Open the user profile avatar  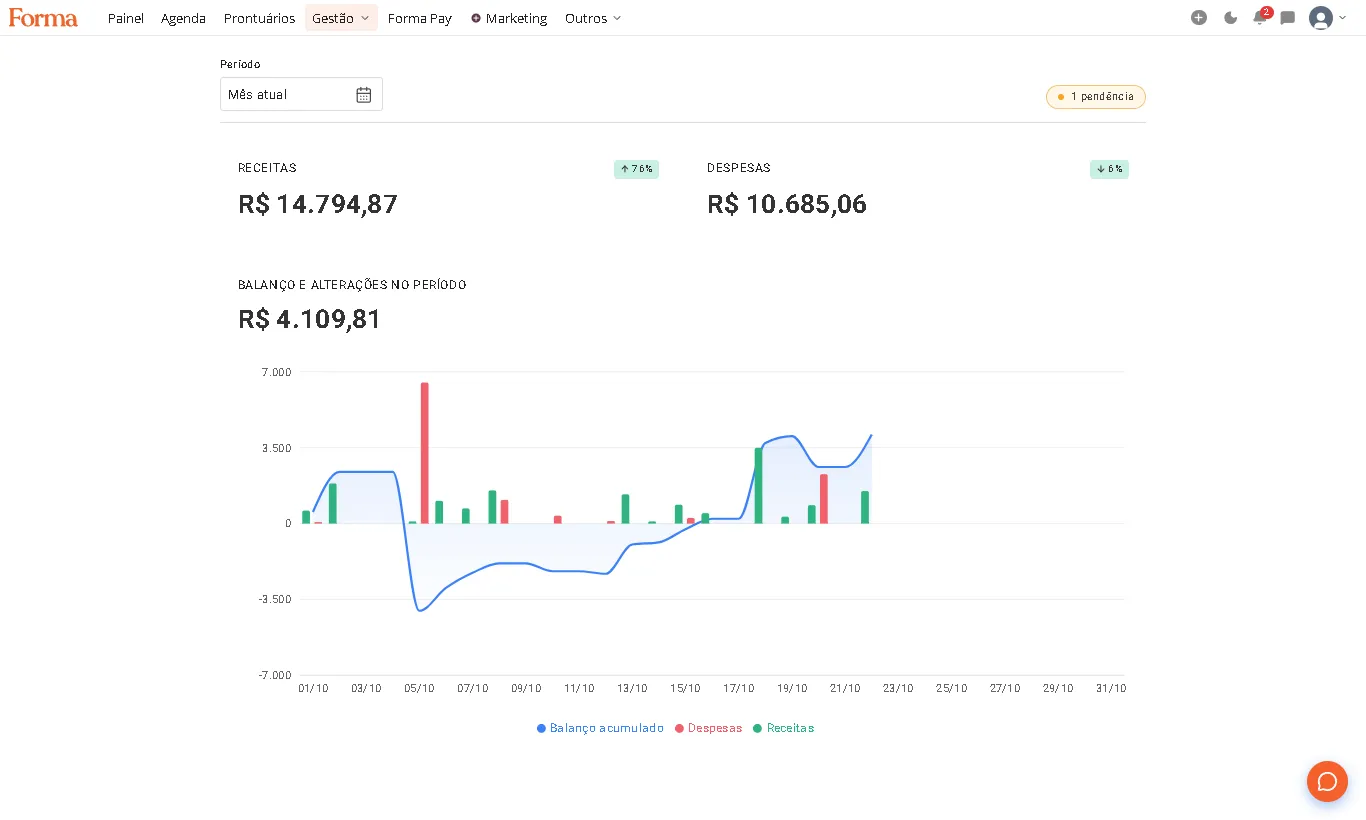tap(1321, 18)
